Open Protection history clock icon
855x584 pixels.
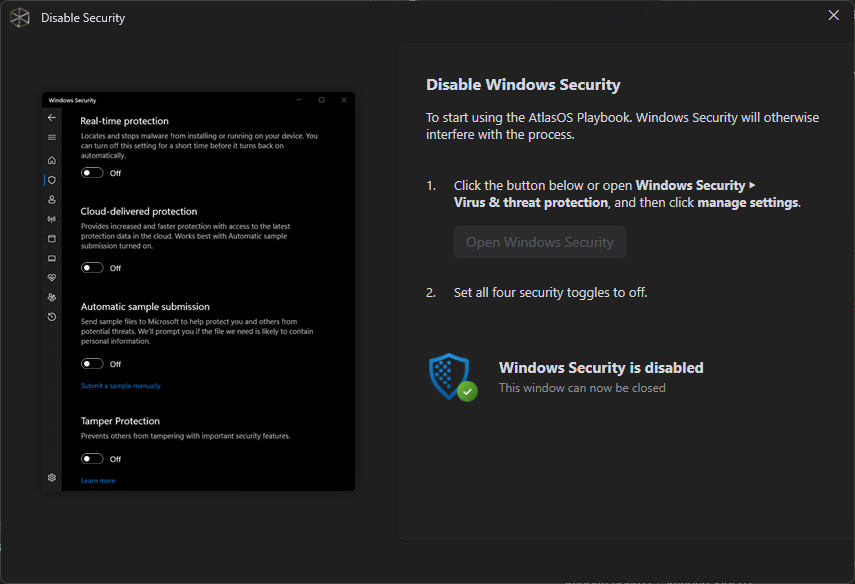click(x=52, y=317)
